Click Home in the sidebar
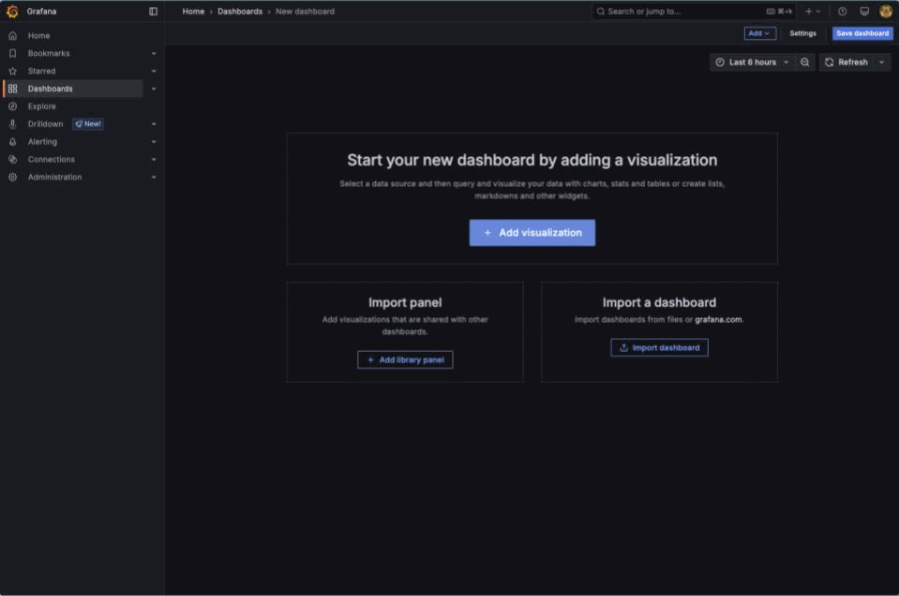The image size is (899, 596). point(39,35)
